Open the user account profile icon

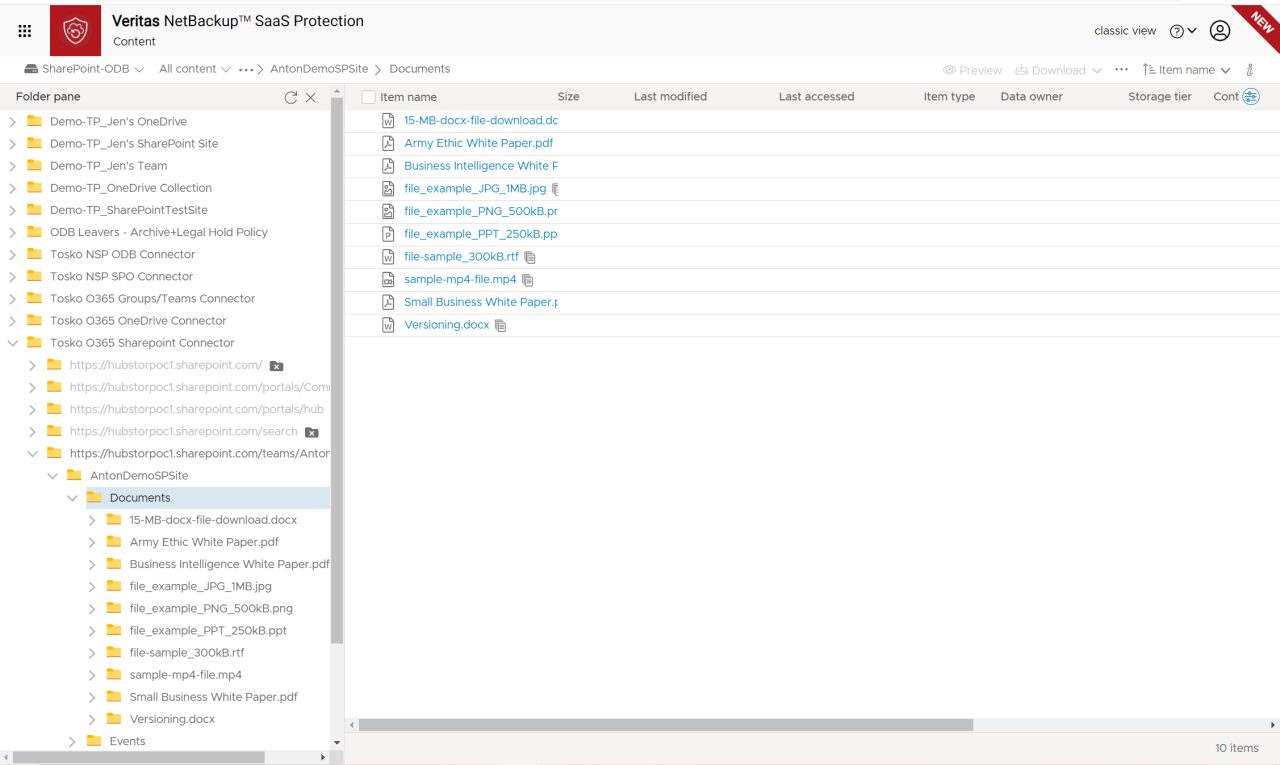(1220, 31)
